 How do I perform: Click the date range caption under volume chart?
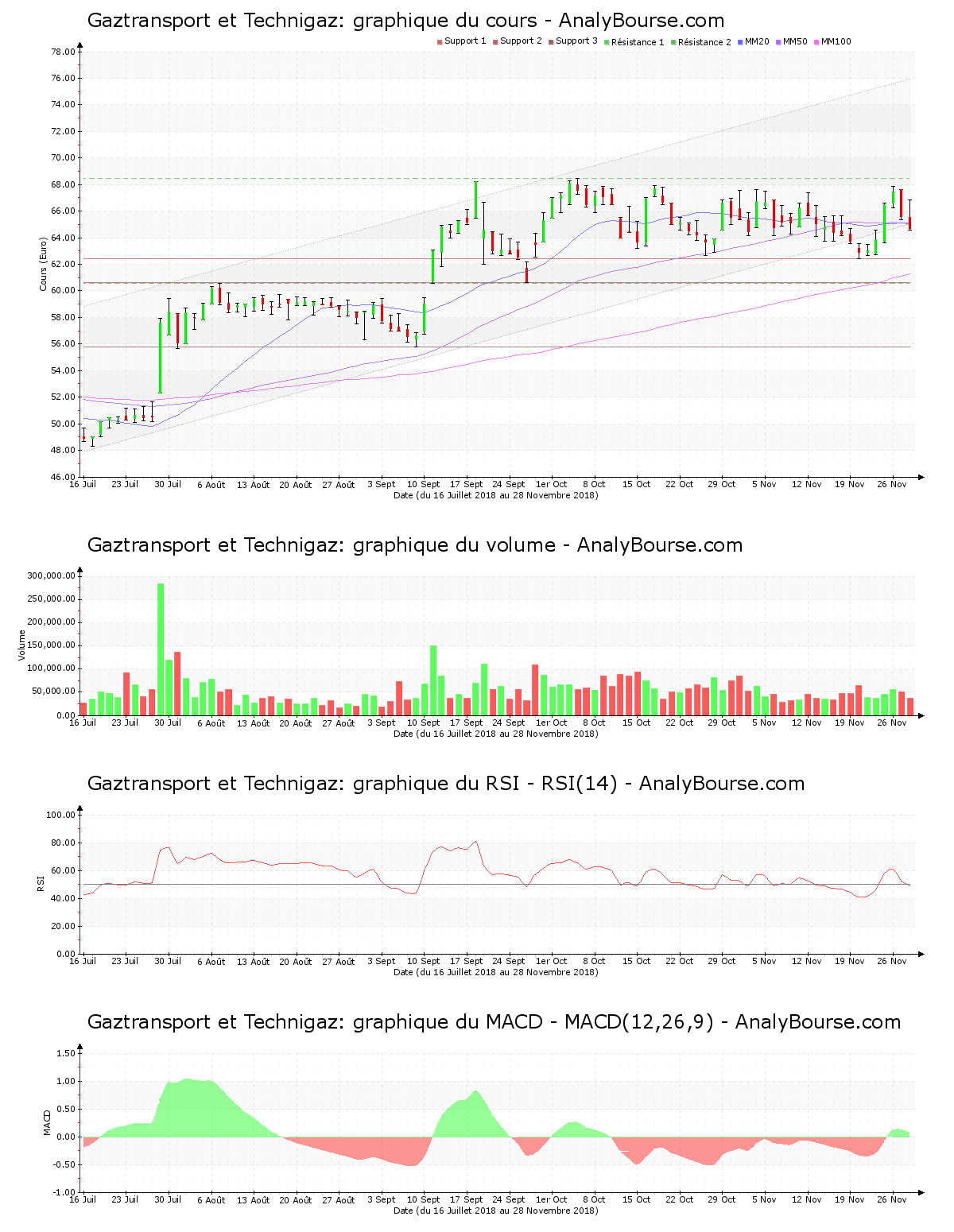point(496,734)
